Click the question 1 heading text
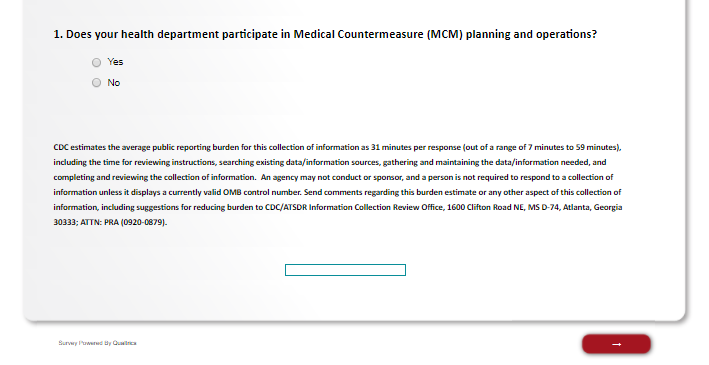The height and width of the screenshot is (365, 709). pyautogui.click(x=325, y=34)
